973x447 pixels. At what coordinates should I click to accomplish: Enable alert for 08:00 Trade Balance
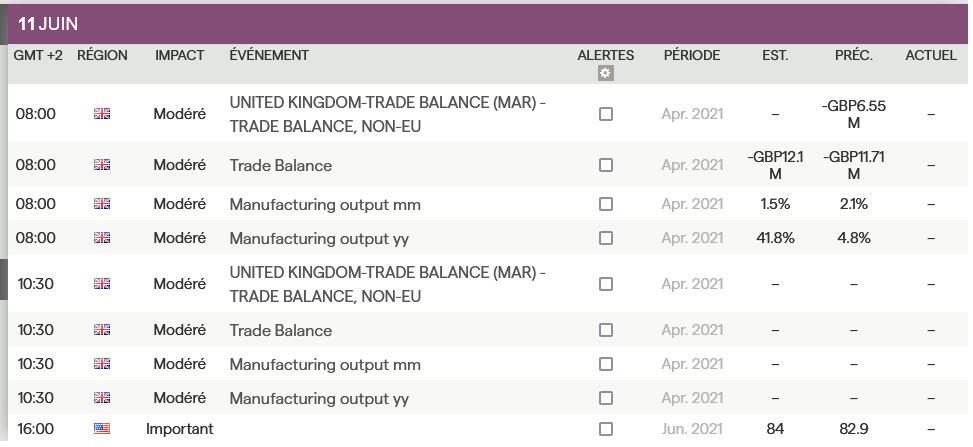click(605, 165)
